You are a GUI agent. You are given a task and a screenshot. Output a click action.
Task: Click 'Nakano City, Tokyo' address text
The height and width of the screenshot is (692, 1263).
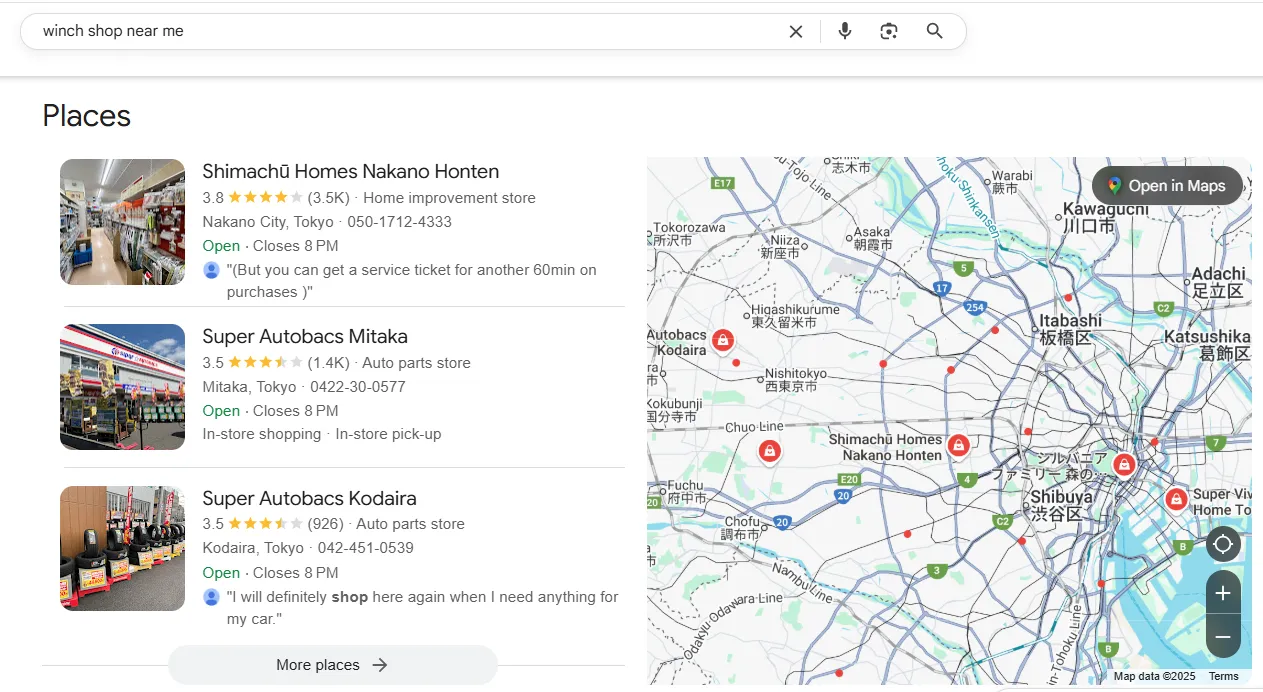click(268, 222)
